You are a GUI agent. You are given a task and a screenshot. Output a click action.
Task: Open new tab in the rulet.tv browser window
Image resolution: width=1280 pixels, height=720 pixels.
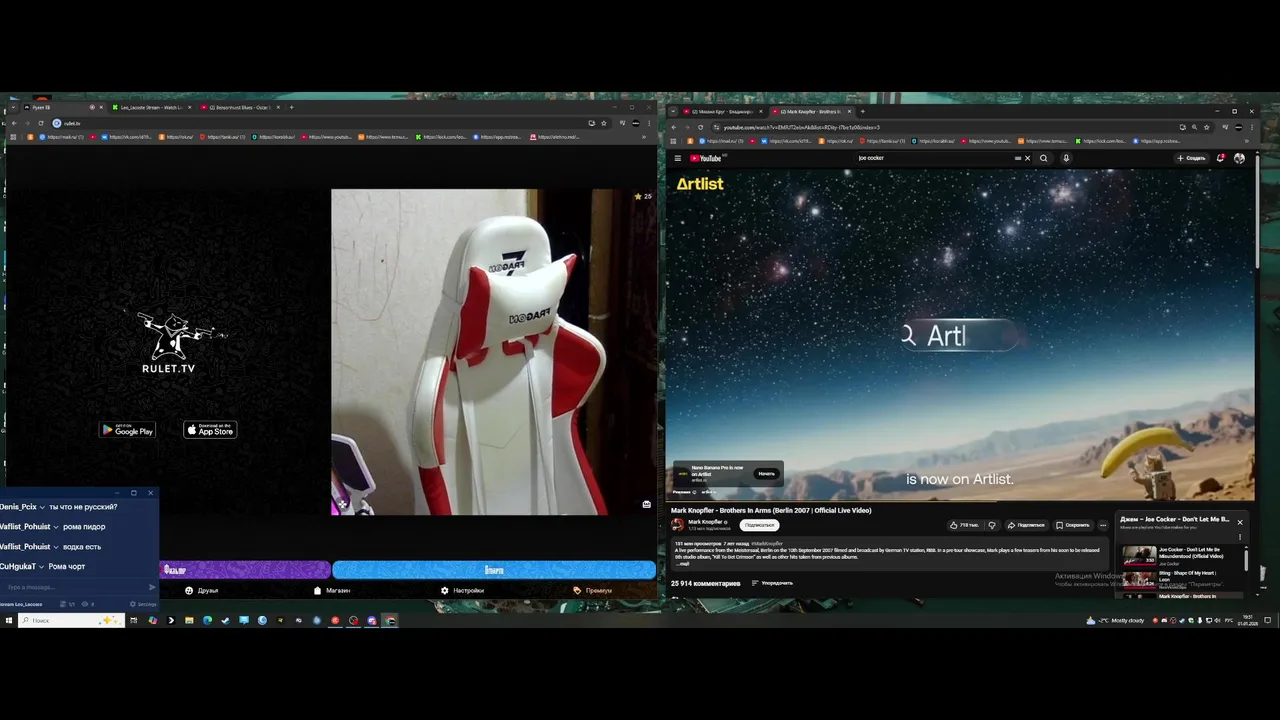click(291, 107)
